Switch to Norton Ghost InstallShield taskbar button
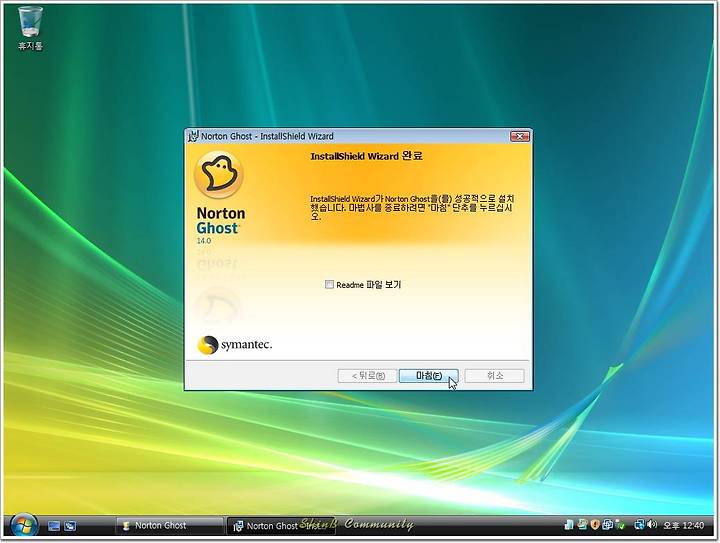The height and width of the screenshot is (543, 720). point(281,526)
